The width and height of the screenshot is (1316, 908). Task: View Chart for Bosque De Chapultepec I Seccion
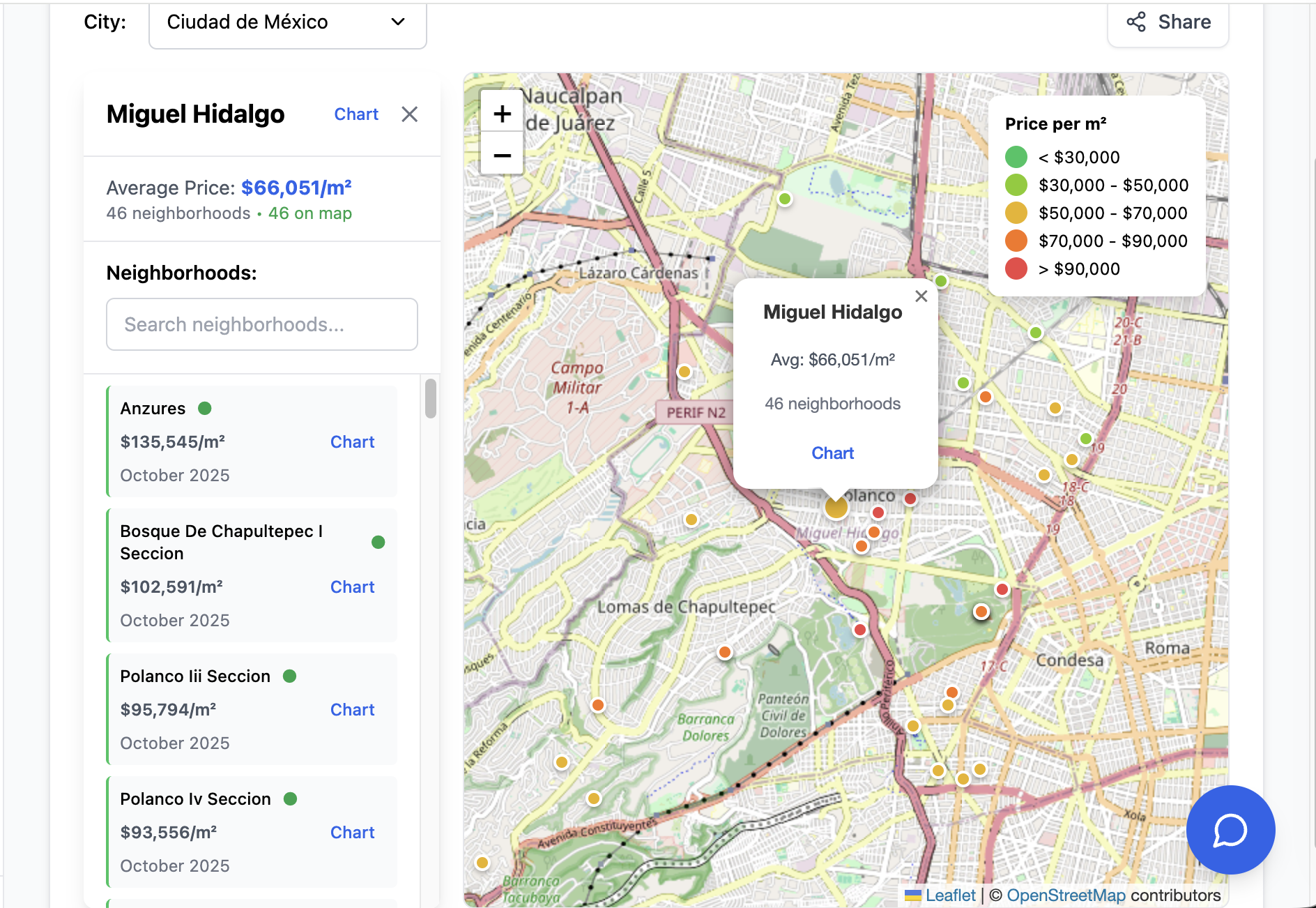coord(352,587)
